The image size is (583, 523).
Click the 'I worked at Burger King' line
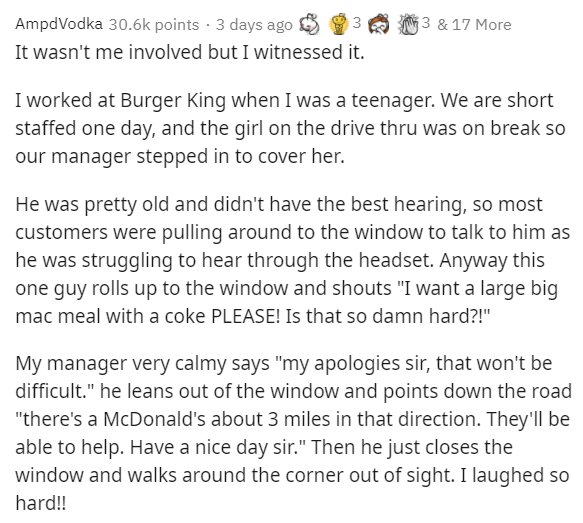click(x=284, y=101)
